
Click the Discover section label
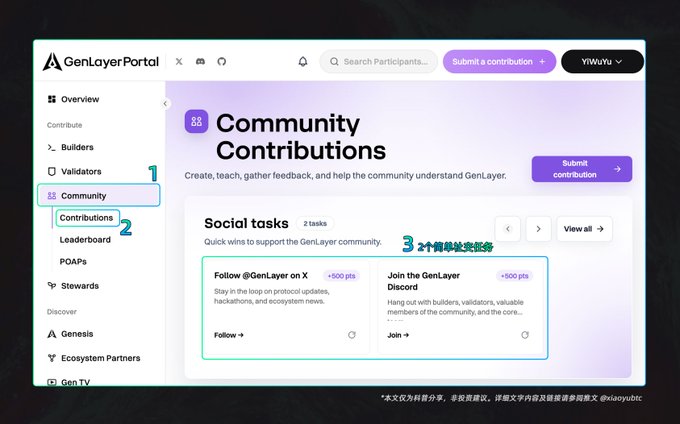tap(62, 312)
